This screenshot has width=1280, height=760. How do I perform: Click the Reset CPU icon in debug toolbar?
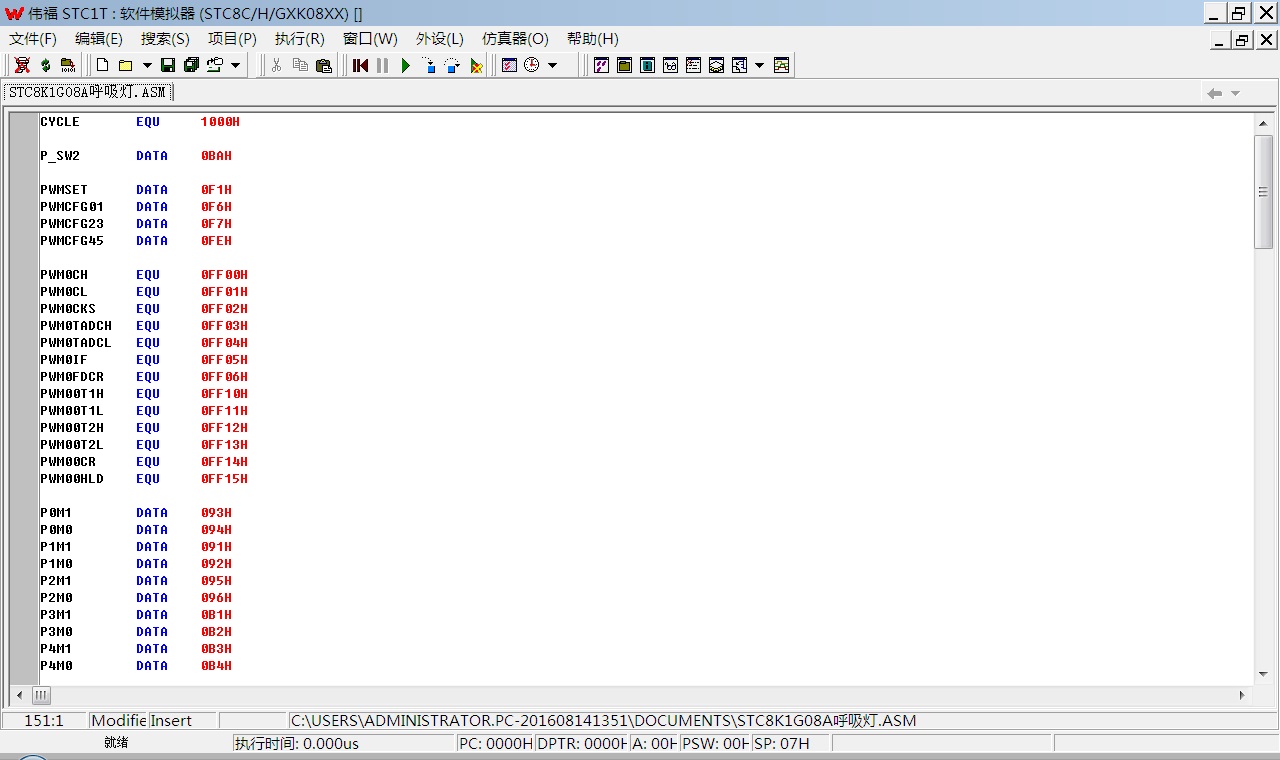(x=361, y=65)
